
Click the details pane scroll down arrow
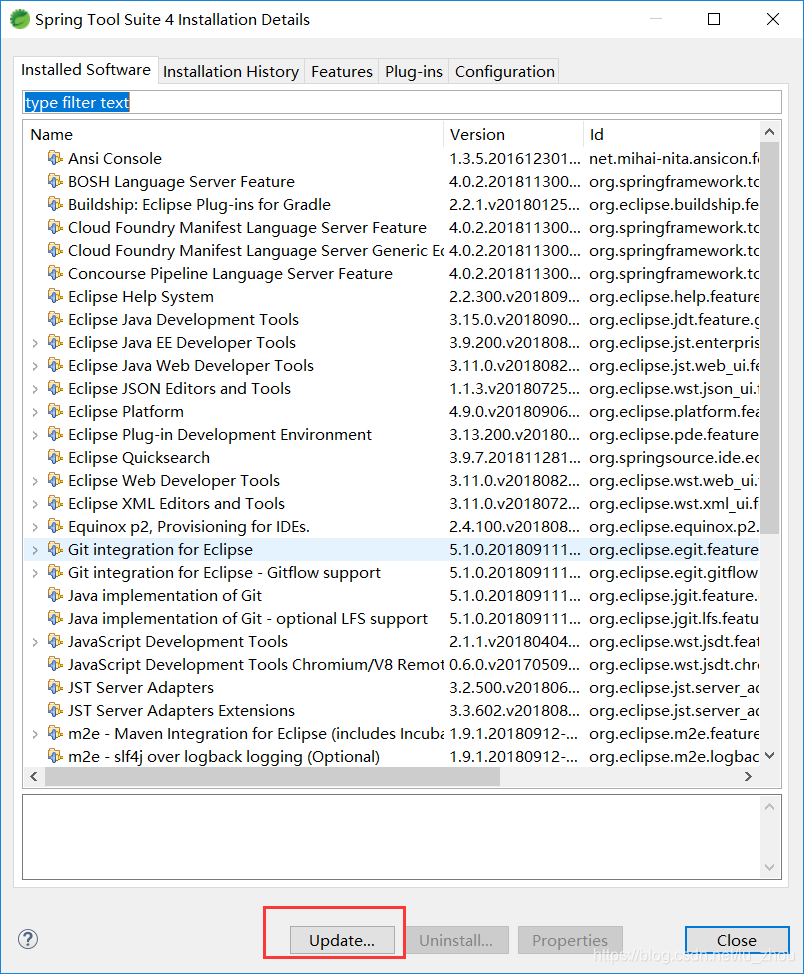click(769, 867)
